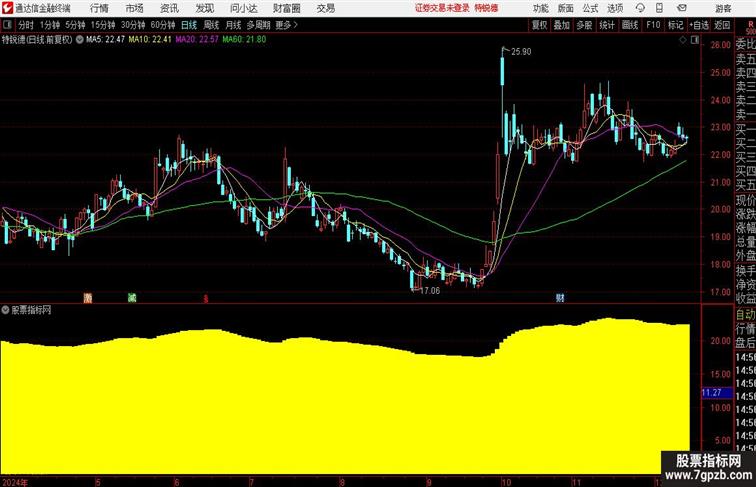
Task: Switch to 1分钟 period tab
Action: (x=49, y=25)
